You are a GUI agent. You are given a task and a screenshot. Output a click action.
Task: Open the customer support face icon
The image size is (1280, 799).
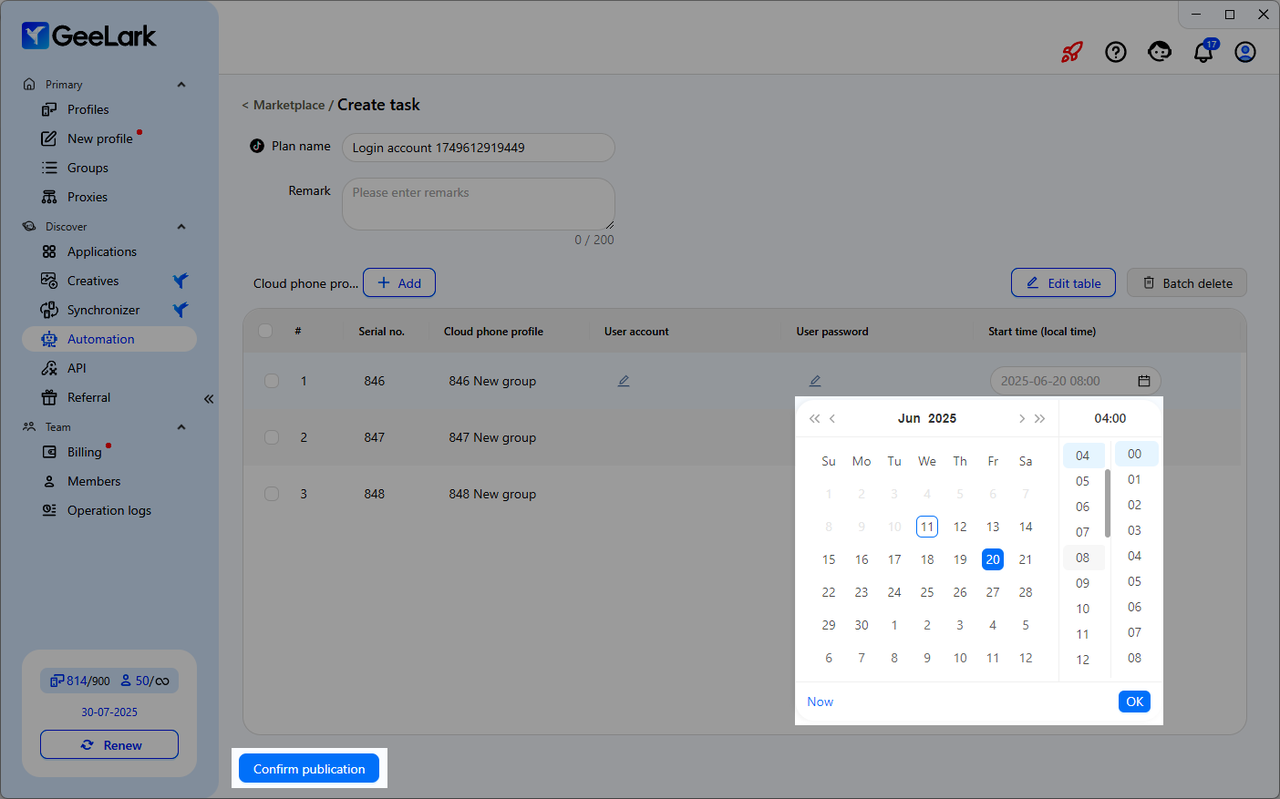1160,52
